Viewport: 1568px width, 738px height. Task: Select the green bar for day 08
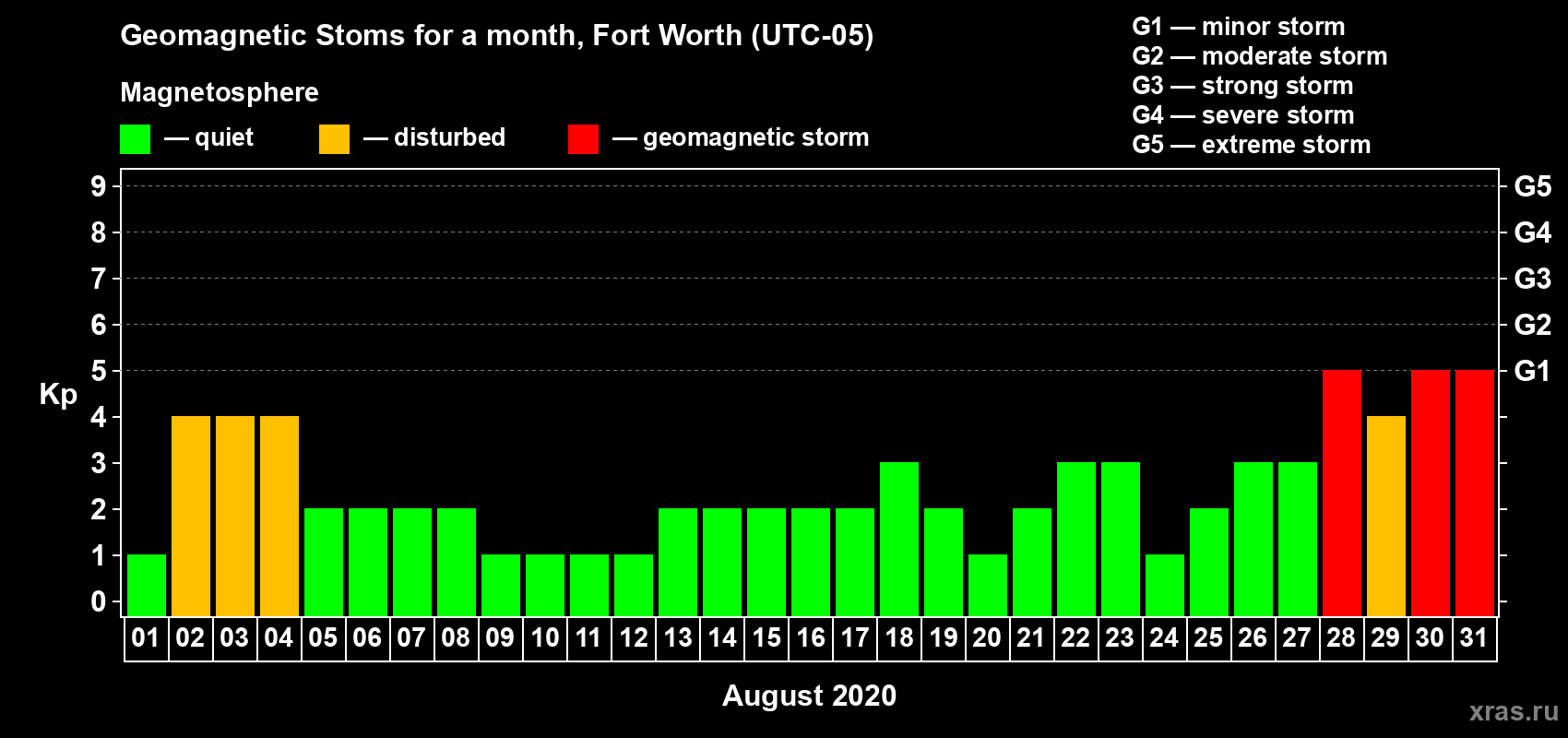[457, 563]
